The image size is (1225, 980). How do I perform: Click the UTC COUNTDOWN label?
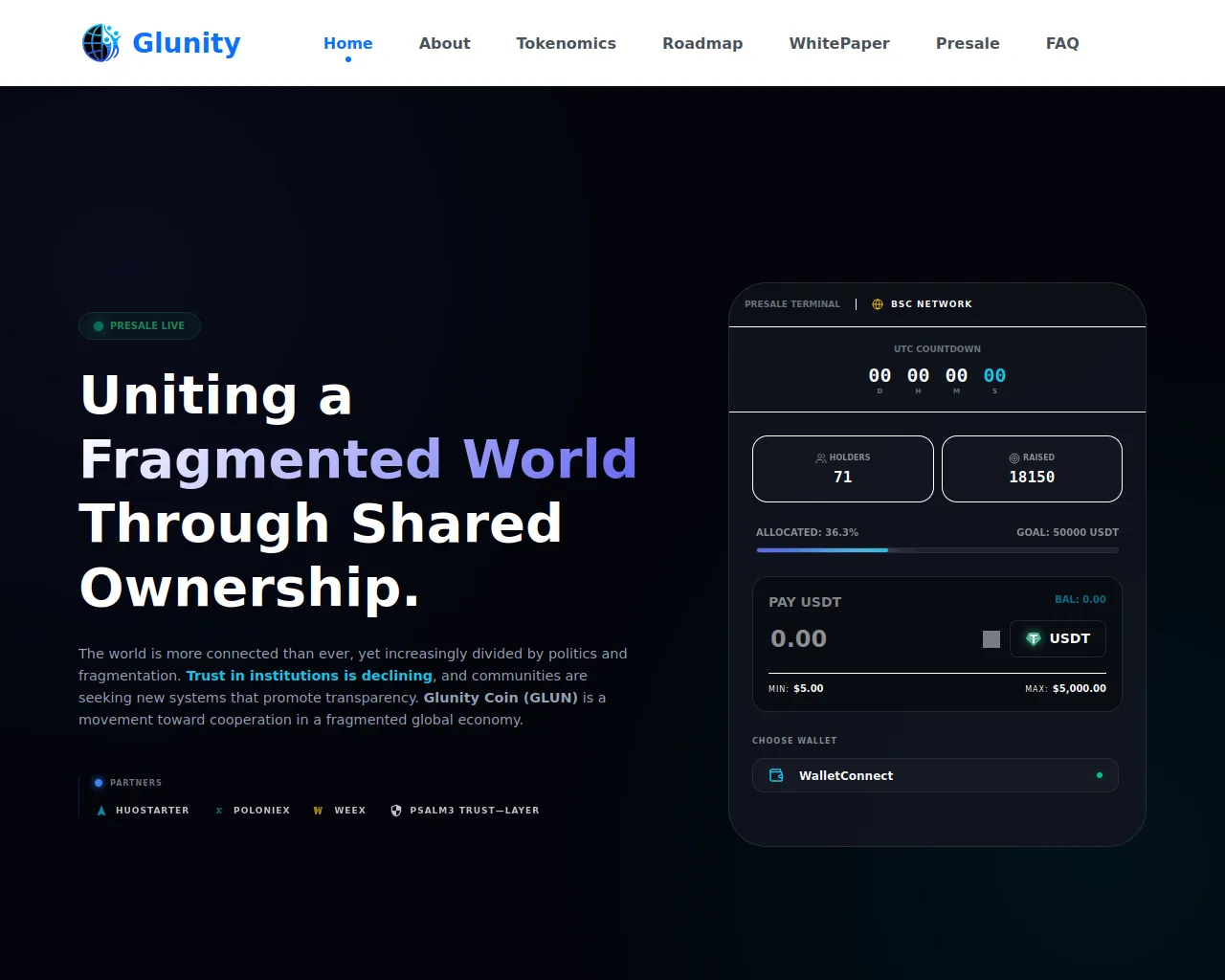[x=937, y=349]
